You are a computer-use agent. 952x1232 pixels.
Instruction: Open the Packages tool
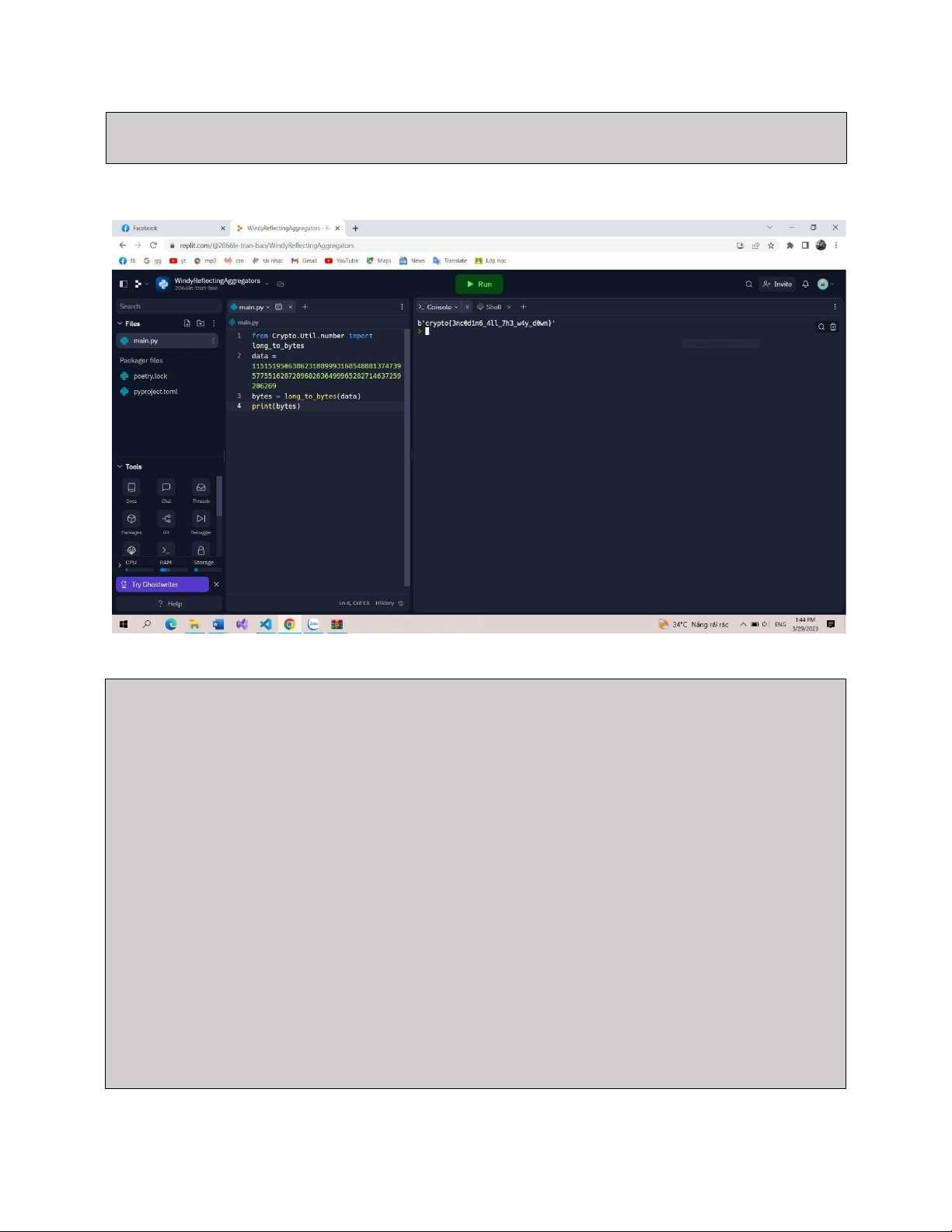click(x=131, y=518)
